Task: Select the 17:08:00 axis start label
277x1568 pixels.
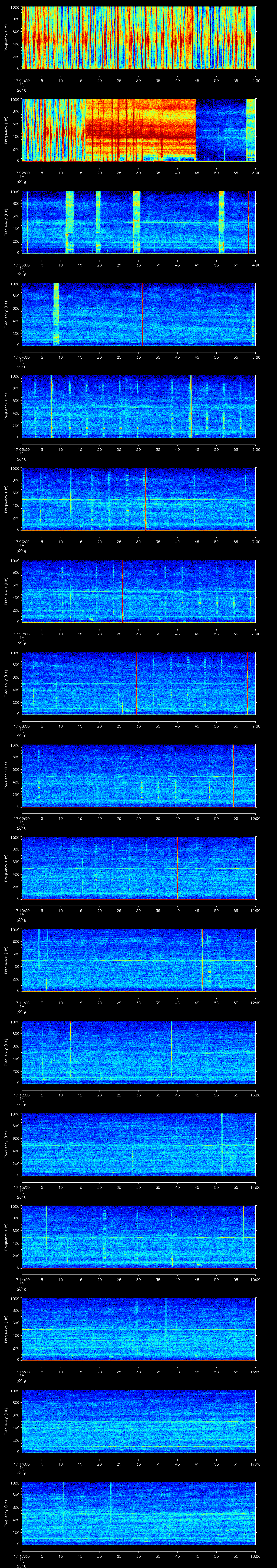Action: coord(22,726)
